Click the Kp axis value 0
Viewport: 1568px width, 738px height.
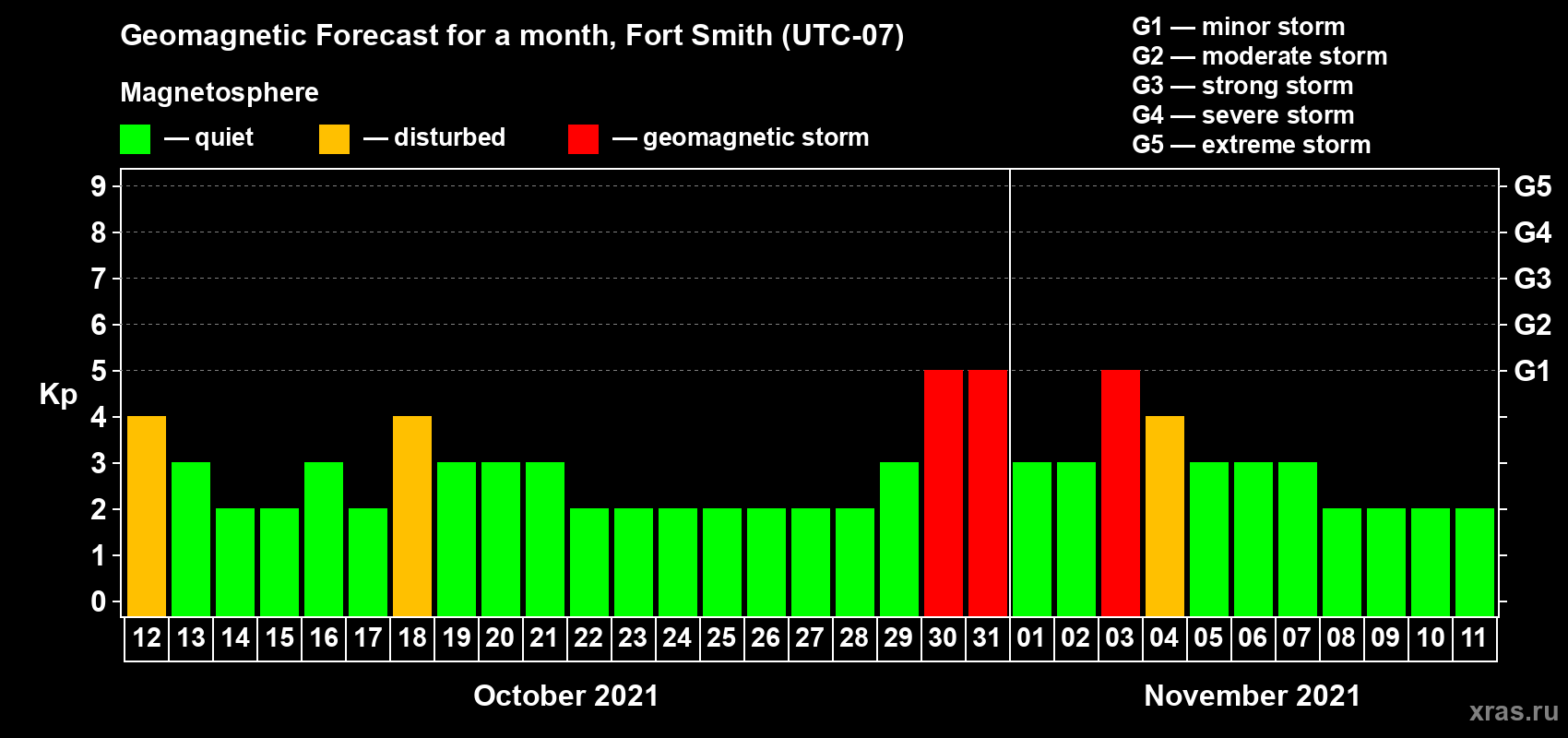click(x=99, y=601)
